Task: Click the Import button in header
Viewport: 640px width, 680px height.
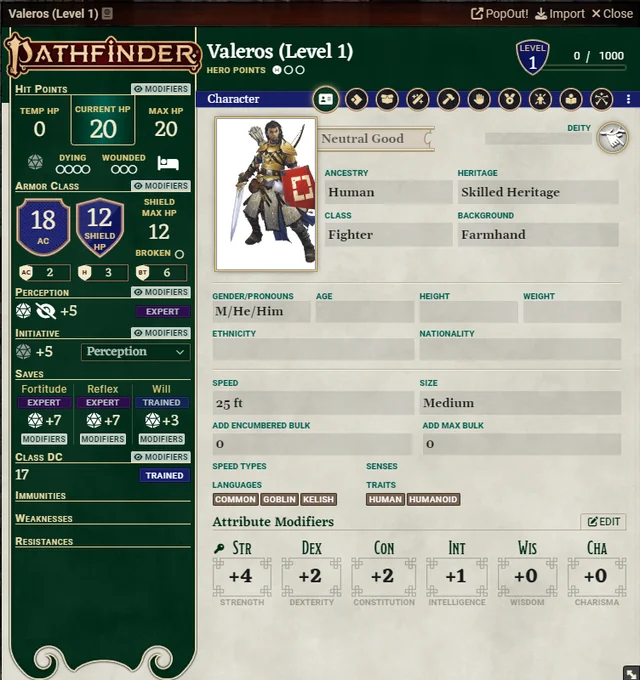Action: click(560, 13)
